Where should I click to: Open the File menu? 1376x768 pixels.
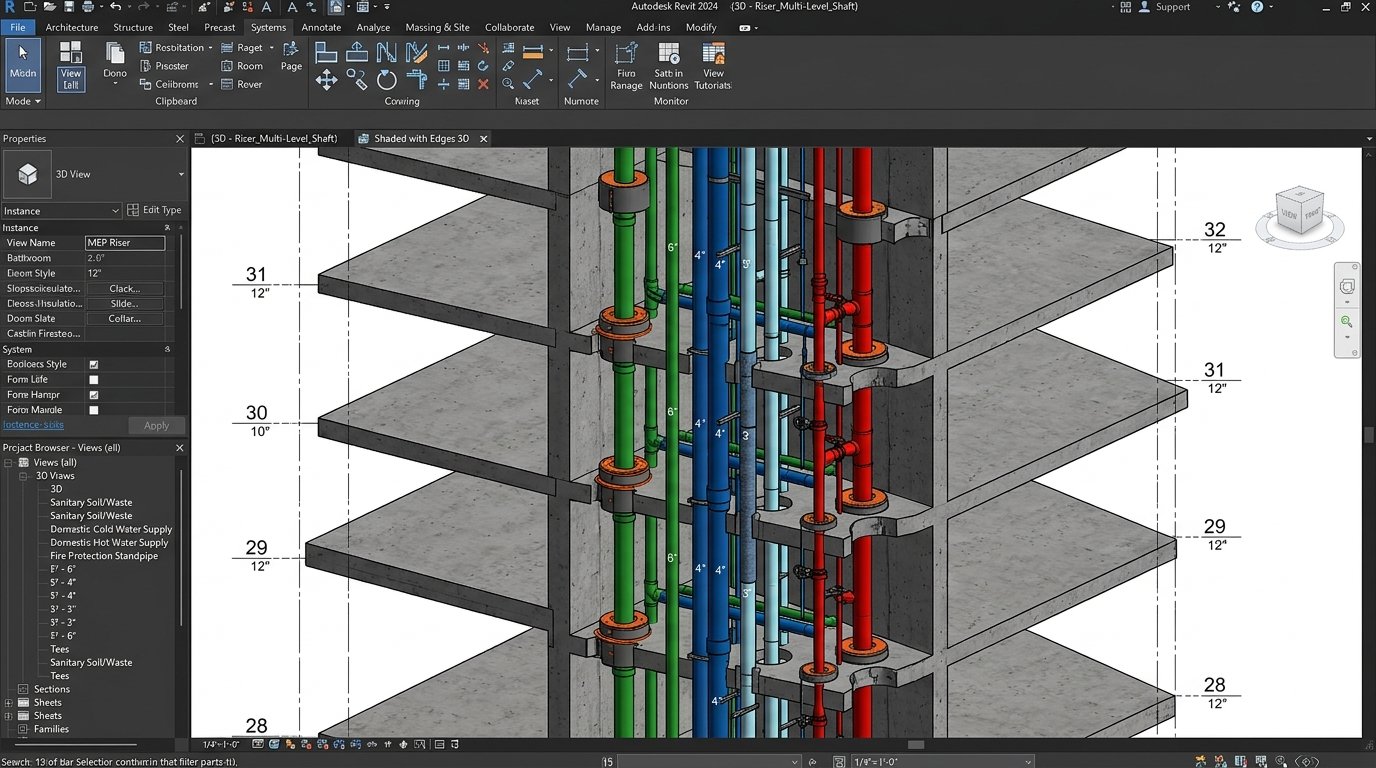point(18,27)
